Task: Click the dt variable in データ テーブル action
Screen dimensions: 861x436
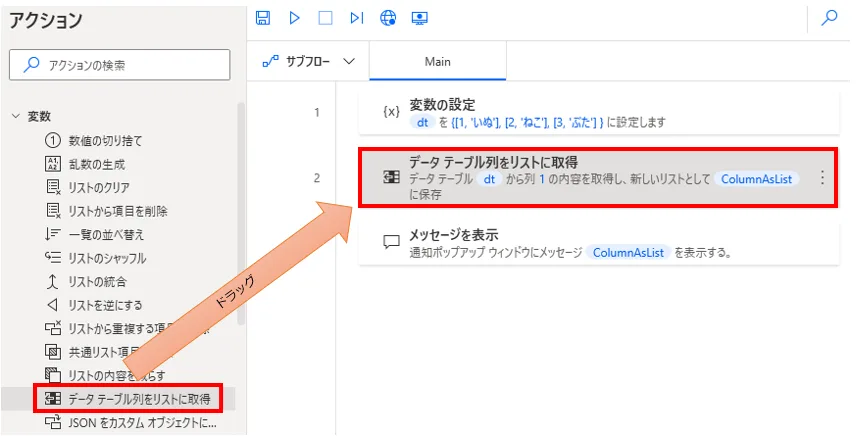Action: [x=488, y=179]
